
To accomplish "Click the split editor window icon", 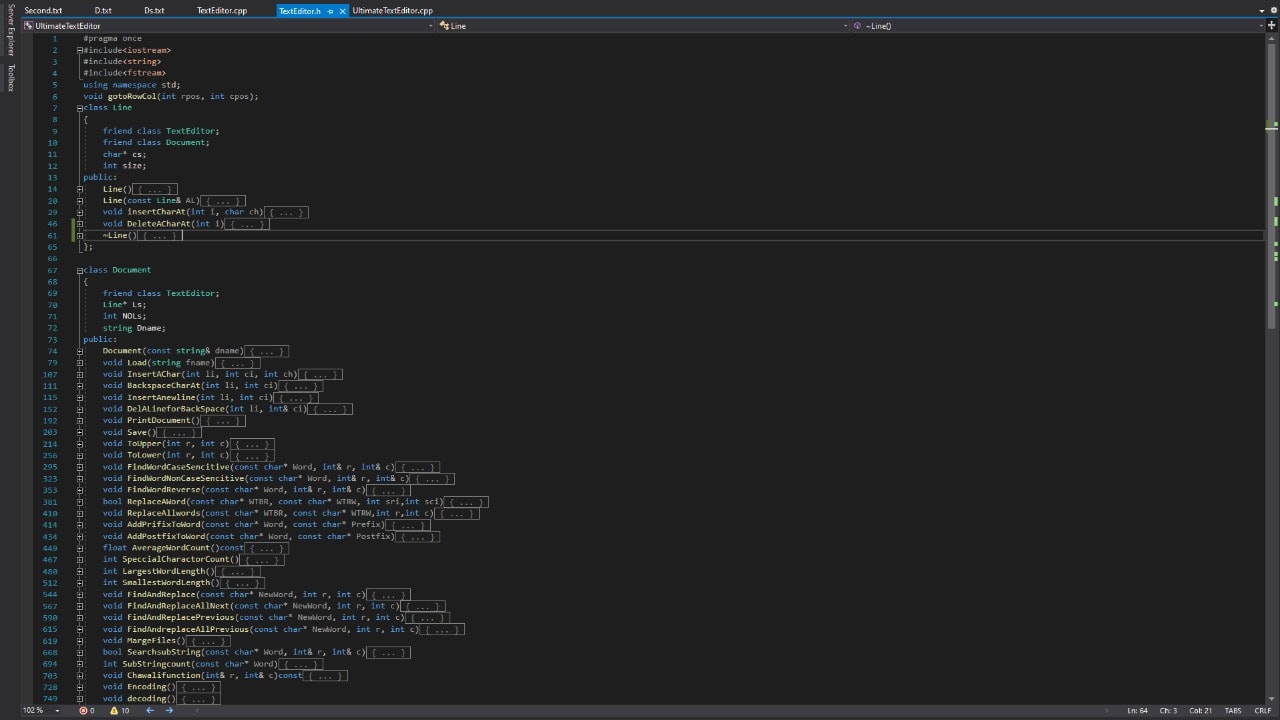I will tap(1271, 26).
